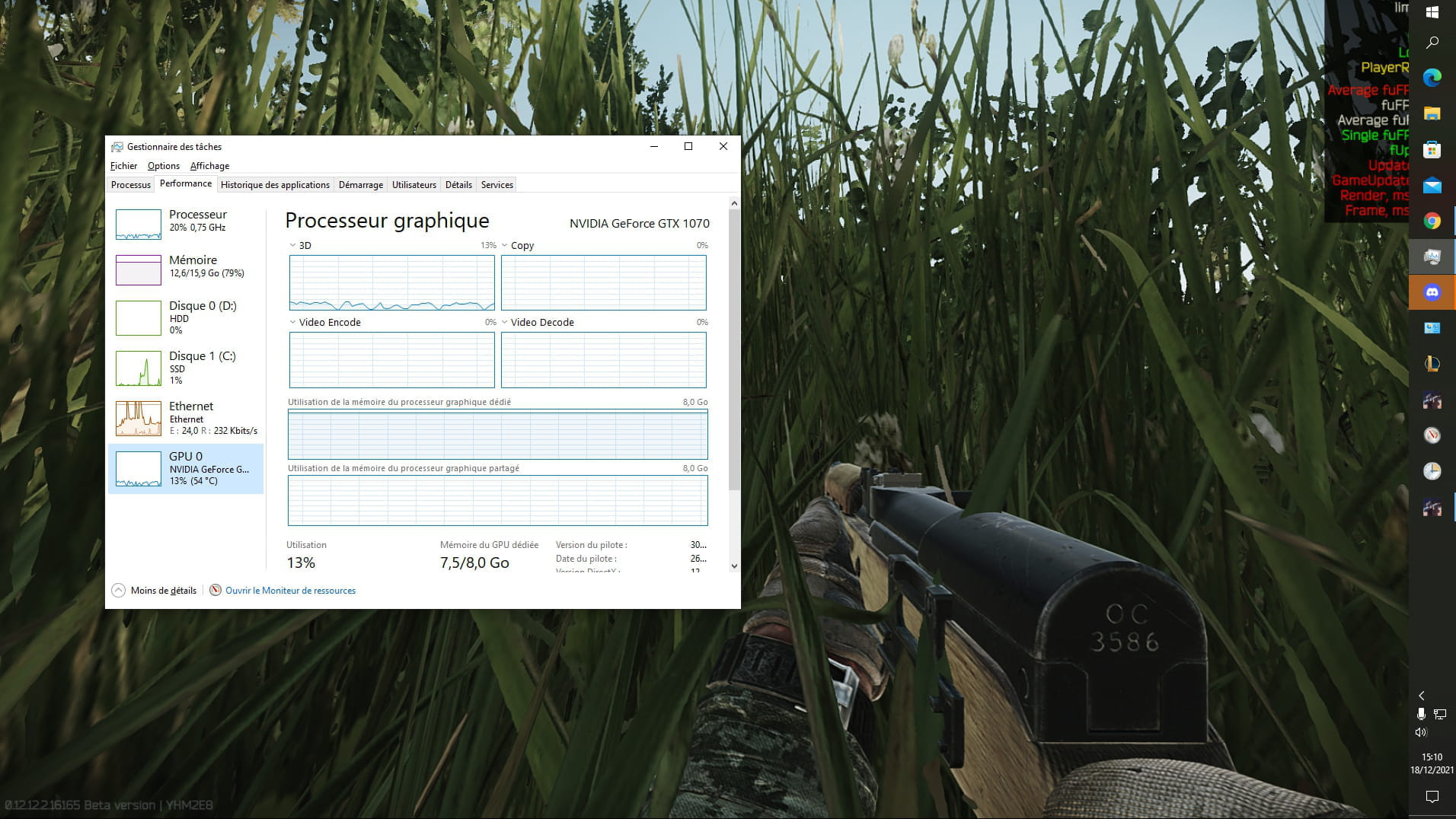Select Ethernet in the performance sidebar
The width and height of the screenshot is (1456, 819).
(186, 418)
